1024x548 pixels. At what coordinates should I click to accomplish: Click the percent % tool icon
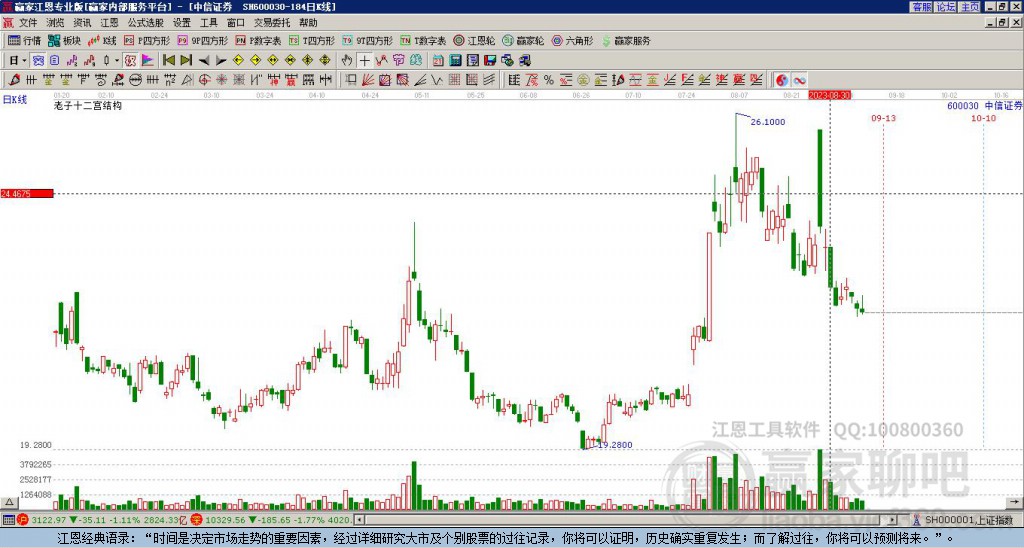pyautogui.click(x=549, y=80)
